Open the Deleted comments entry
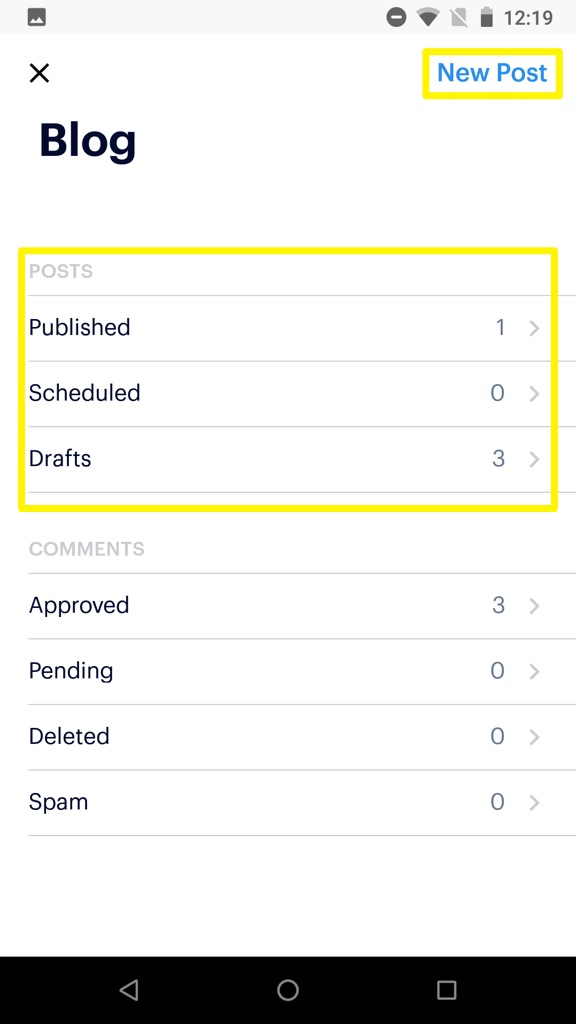576x1024 pixels. pos(288,736)
